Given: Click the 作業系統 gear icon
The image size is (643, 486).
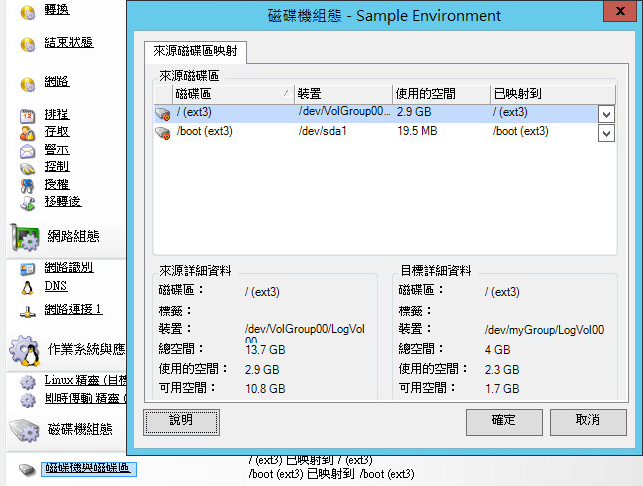Looking at the screenshot, I should click(24, 350).
